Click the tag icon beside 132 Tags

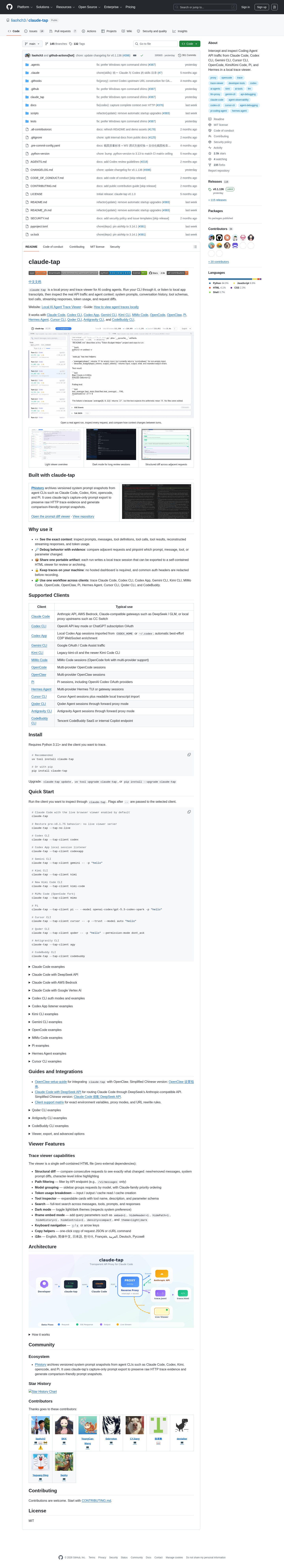[71, 44]
